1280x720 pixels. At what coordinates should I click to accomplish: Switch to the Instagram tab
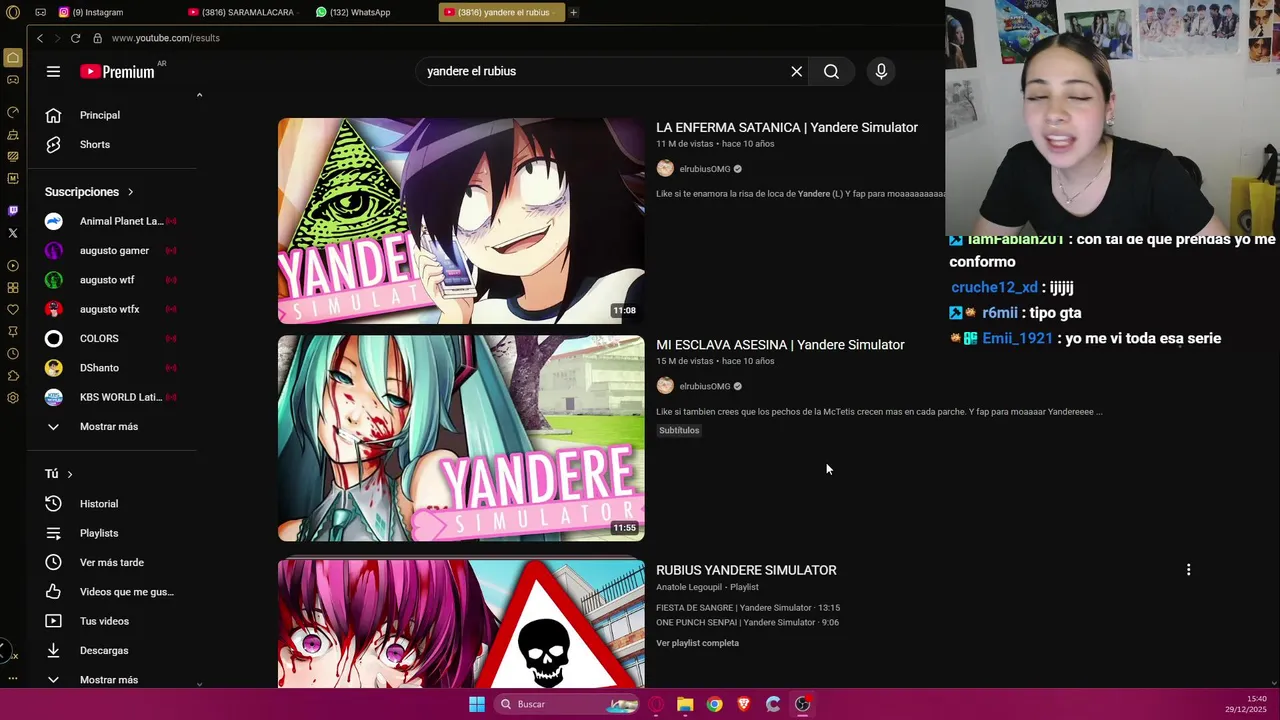click(100, 12)
